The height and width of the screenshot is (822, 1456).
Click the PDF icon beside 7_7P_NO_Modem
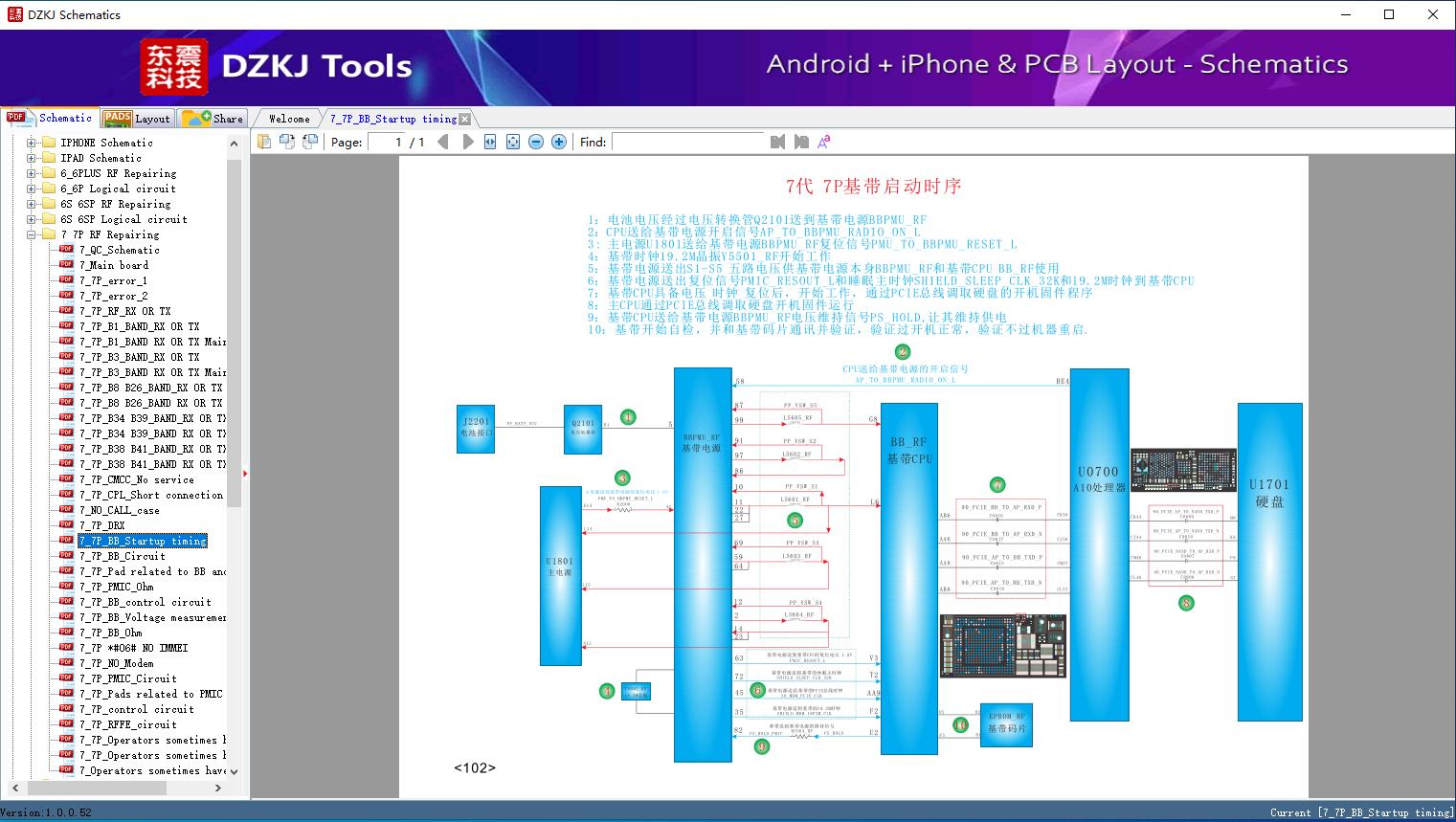66,663
